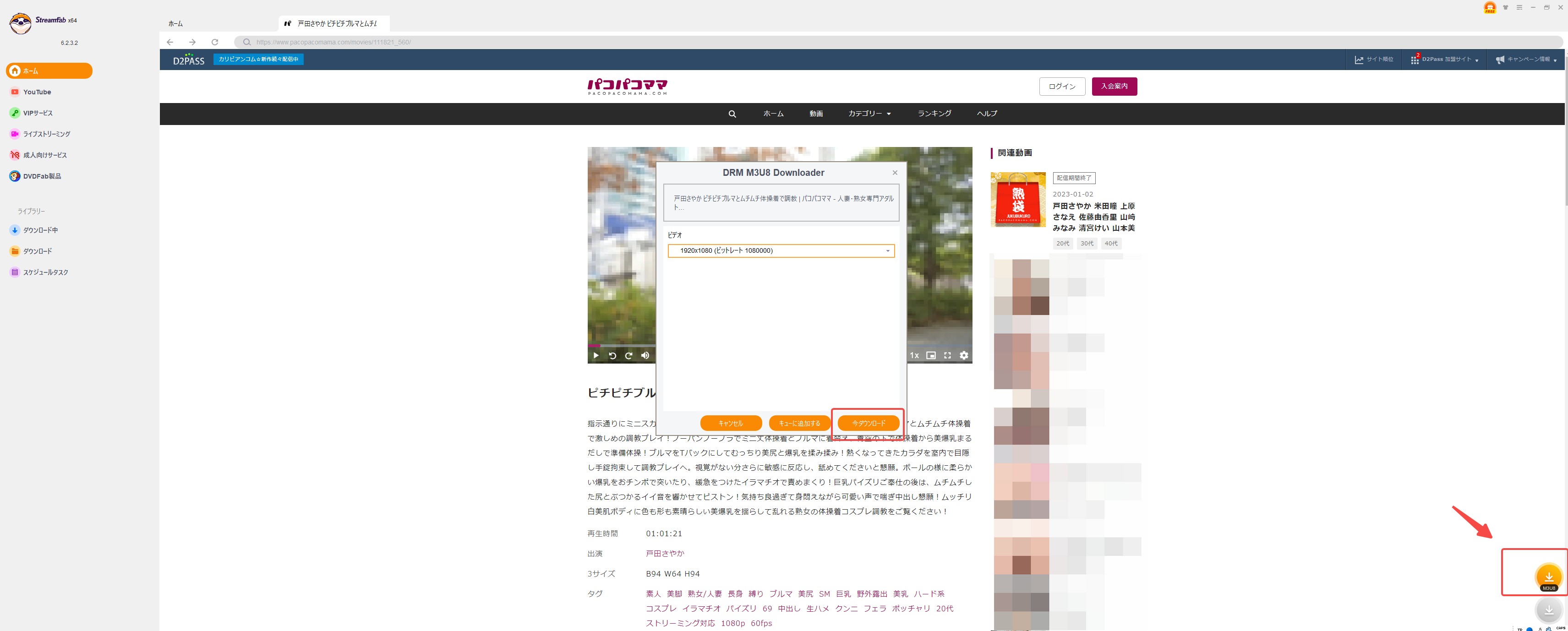Go to ヘルプ in site navigation
This screenshot has height=631, width=1568.
click(987, 114)
